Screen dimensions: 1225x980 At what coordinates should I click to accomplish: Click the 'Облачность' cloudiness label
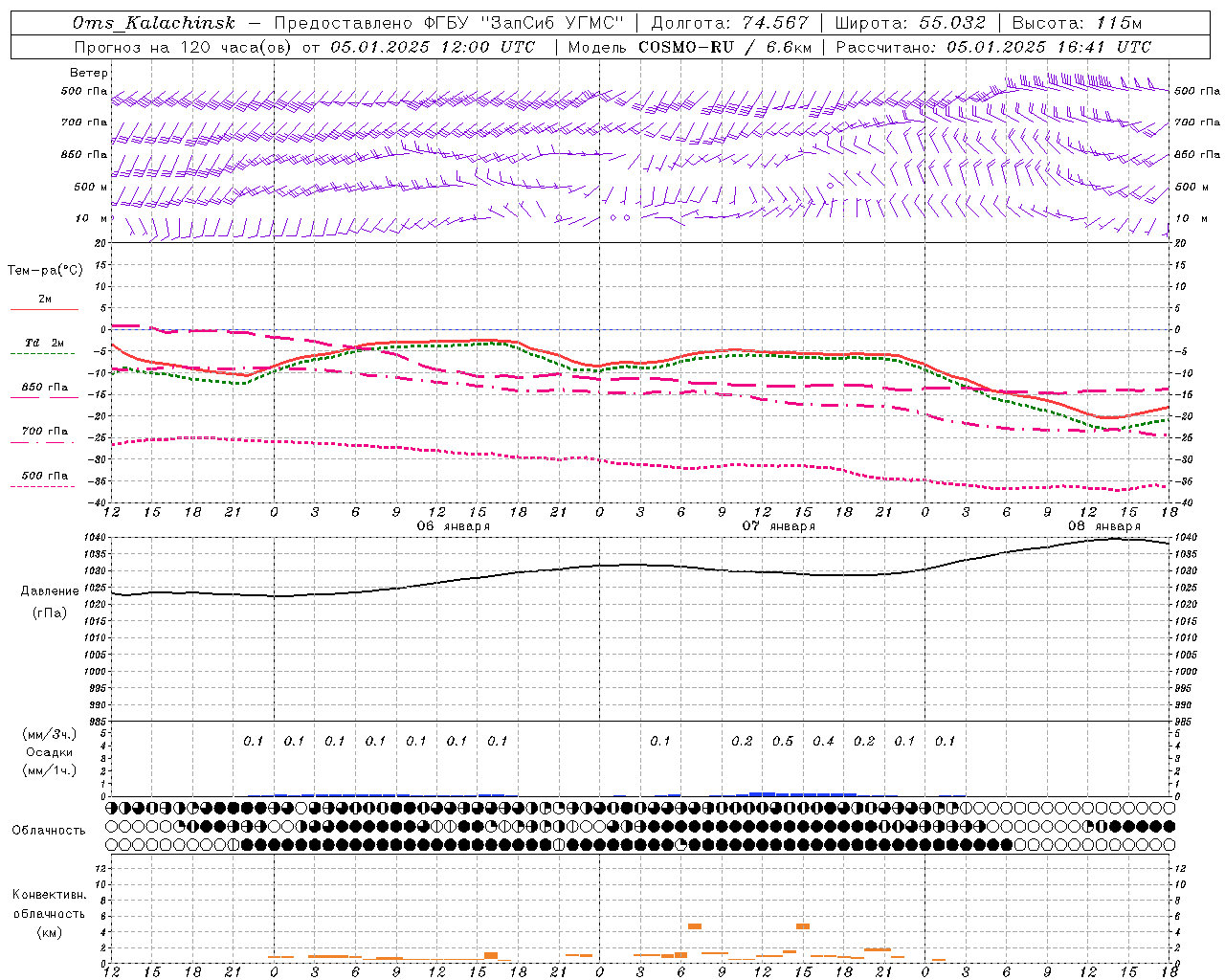tap(49, 831)
